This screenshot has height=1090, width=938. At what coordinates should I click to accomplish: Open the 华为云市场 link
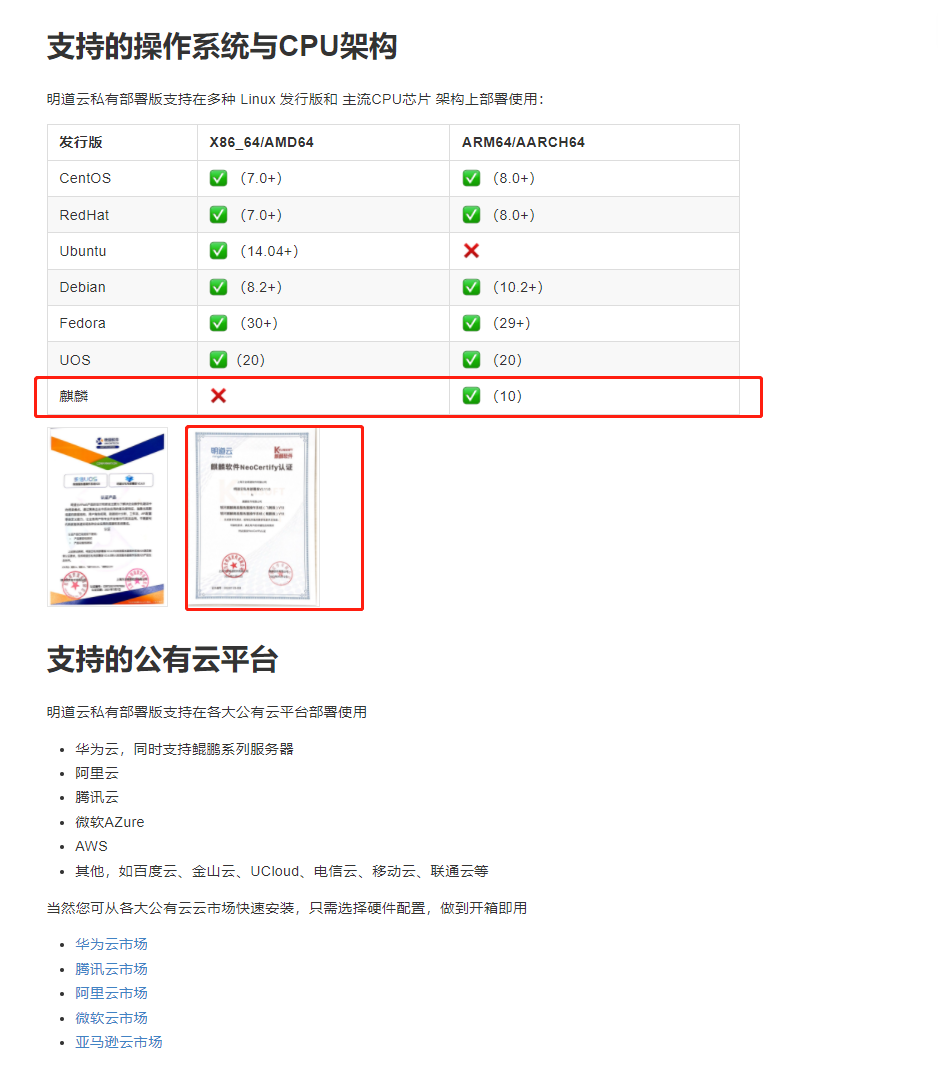click(111, 944)
